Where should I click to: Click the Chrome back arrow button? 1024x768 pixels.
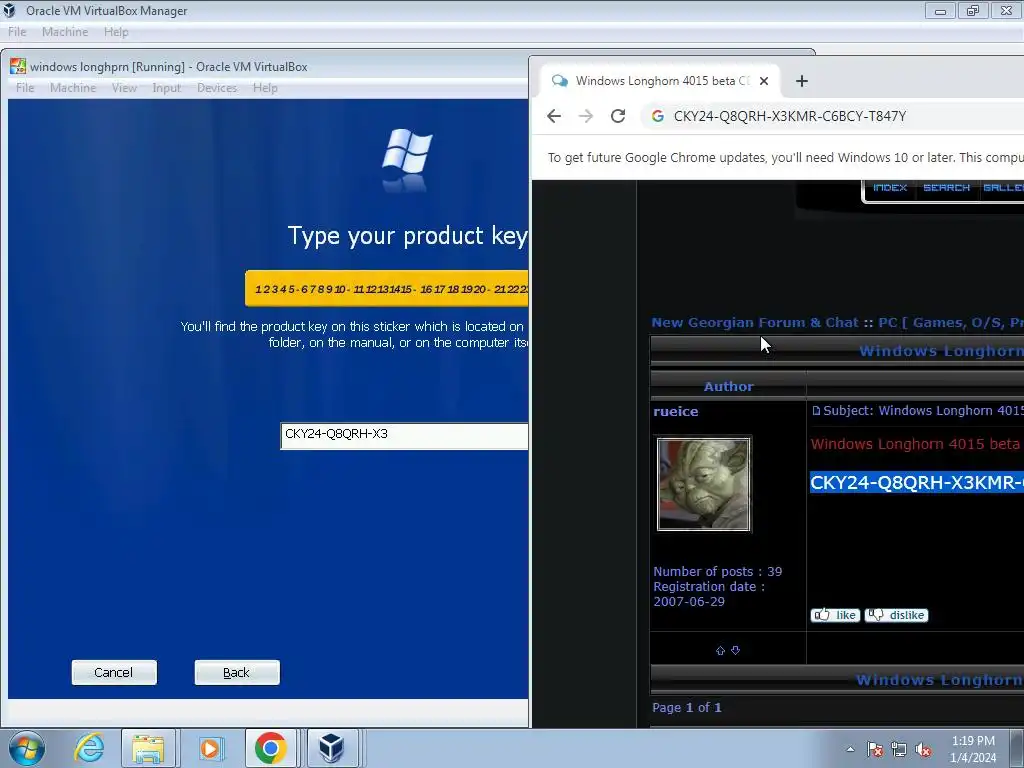554,116
